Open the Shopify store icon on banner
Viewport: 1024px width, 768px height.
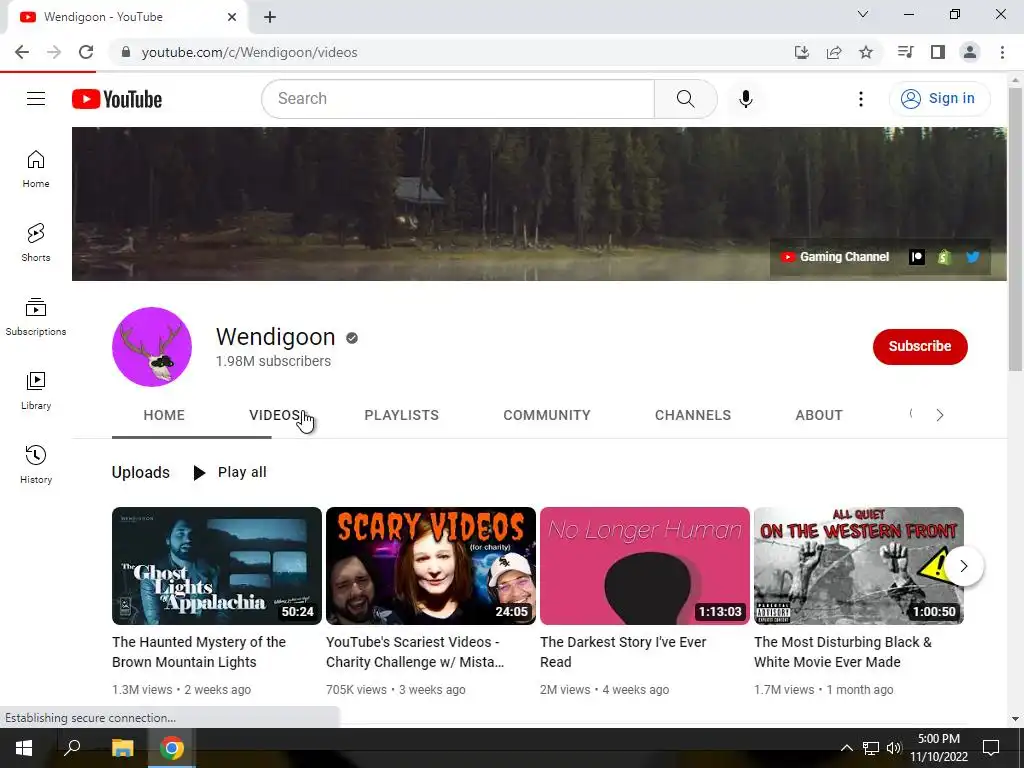944,257
